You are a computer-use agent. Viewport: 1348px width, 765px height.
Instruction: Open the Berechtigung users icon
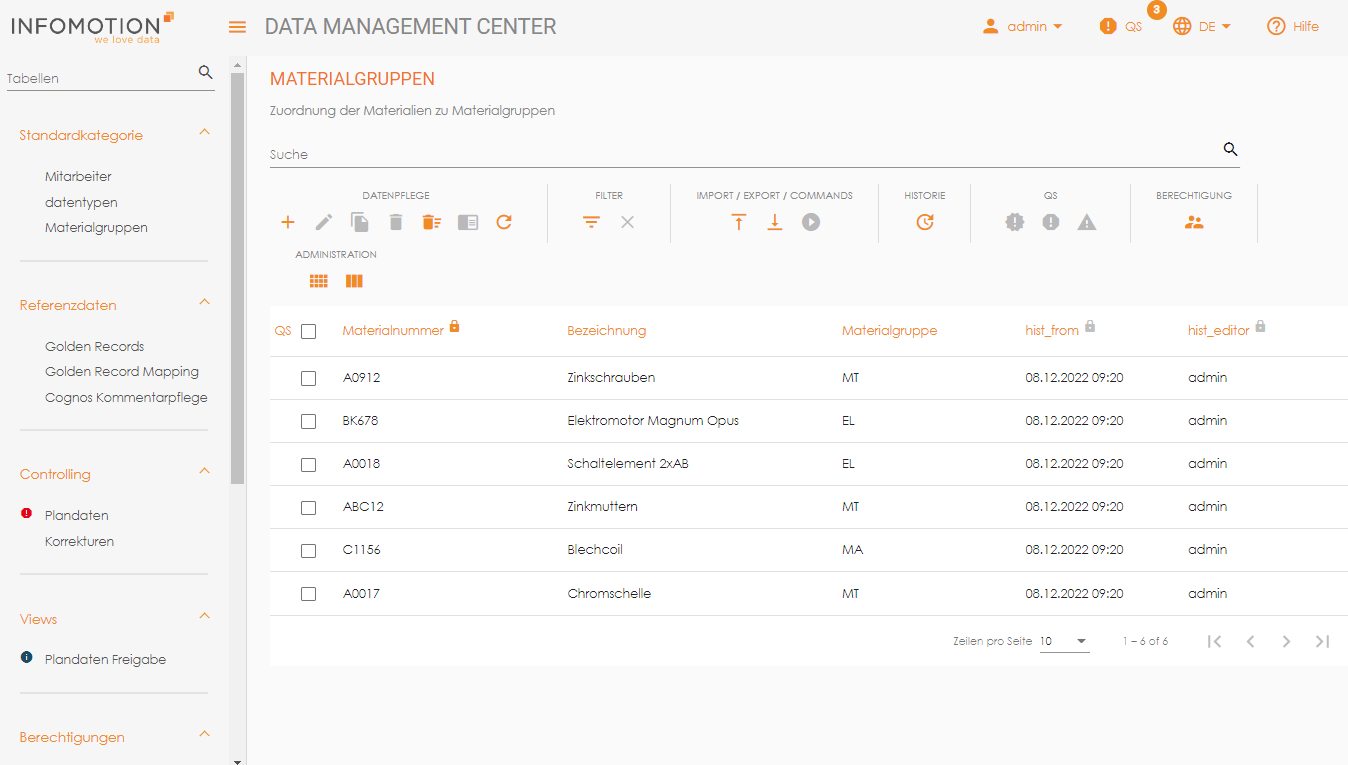click(x=1194, y=222)
